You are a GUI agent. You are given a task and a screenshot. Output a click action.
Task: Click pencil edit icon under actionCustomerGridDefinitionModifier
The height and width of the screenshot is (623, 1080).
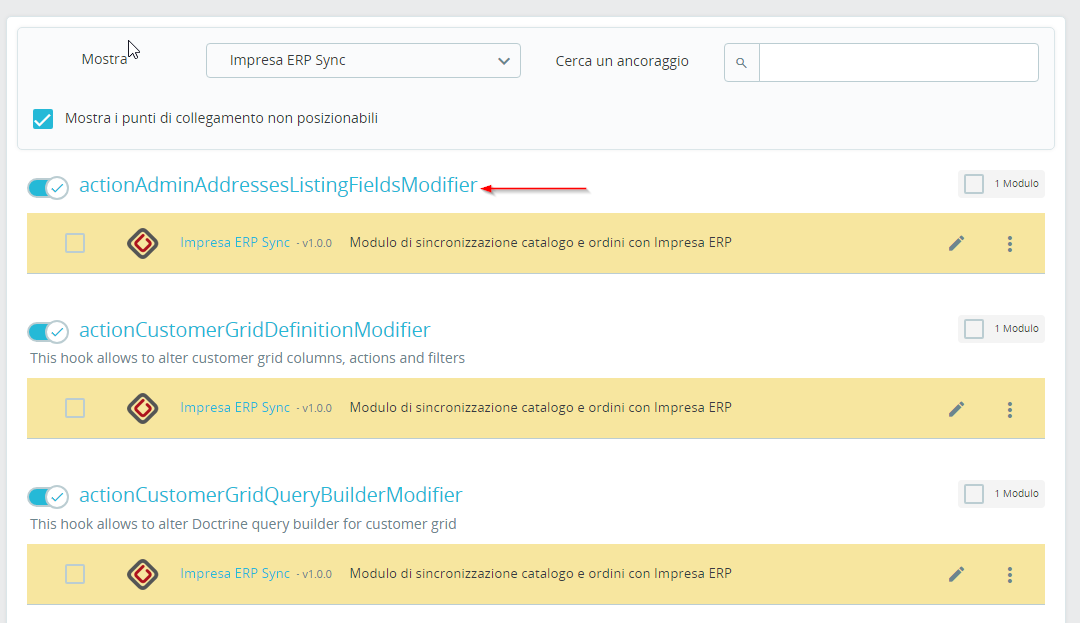(956, 409)
